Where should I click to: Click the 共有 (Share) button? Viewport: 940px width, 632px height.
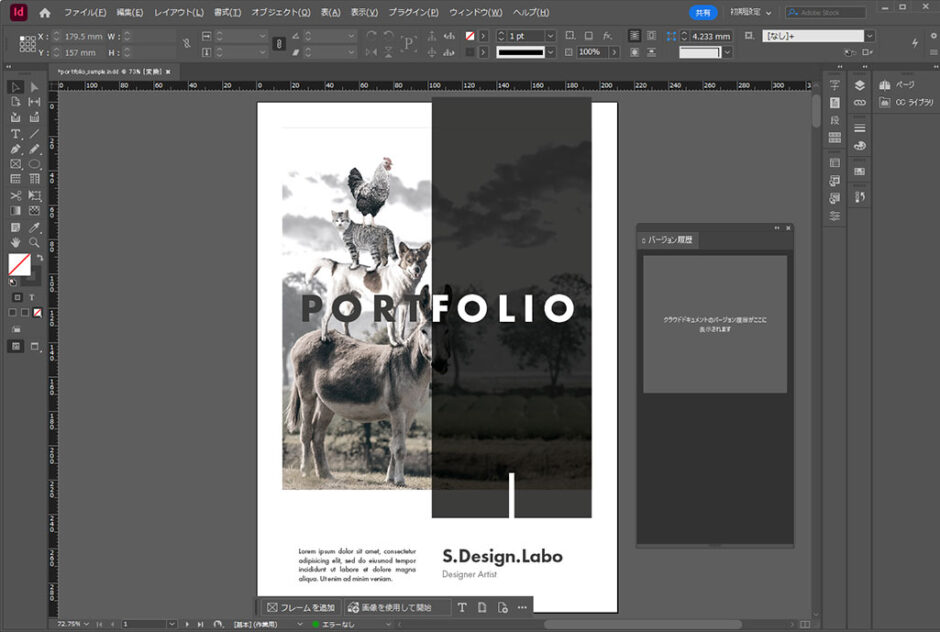pyautogui.click(x=706, y=12)
